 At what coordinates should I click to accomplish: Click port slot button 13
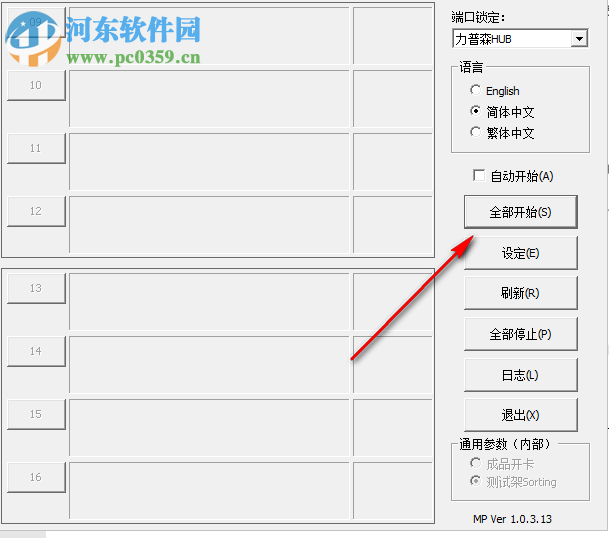pyautogui.click(x=36, y=288)
